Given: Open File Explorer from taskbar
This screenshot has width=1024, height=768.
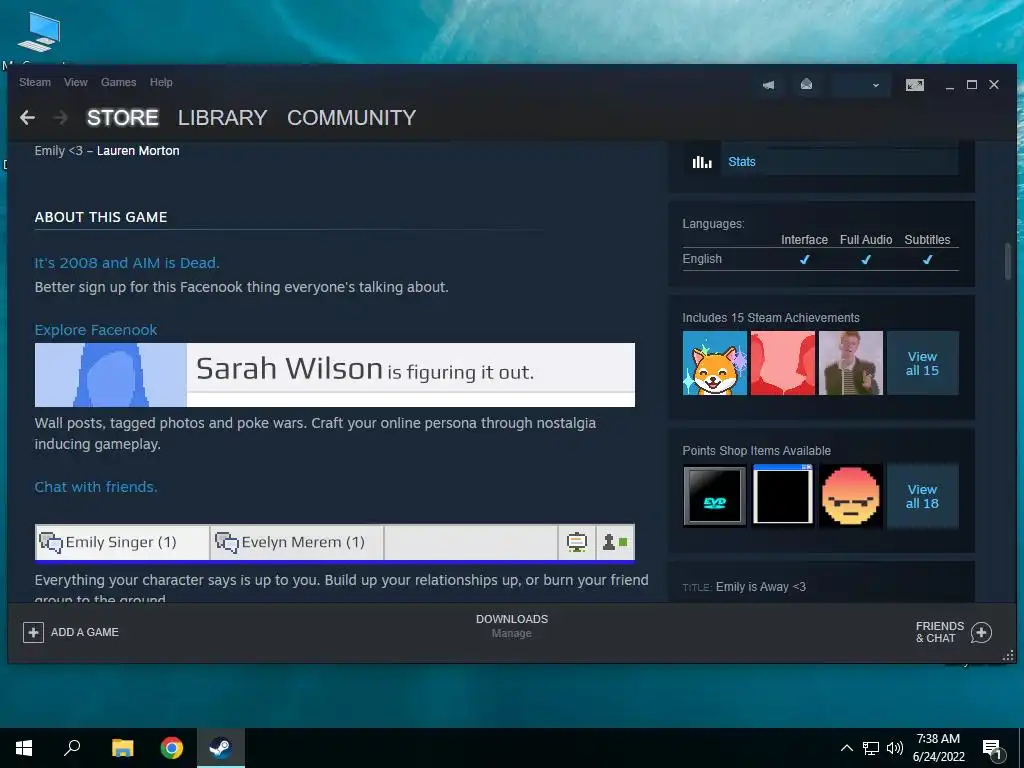Looking at the screenshot, I should coord(122,748).
